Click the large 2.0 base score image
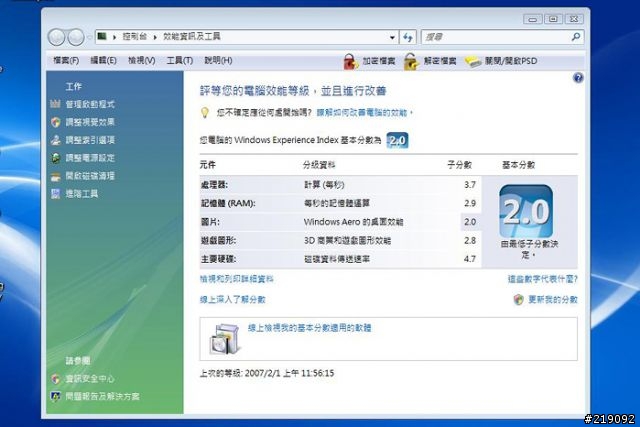The image size is (640, 427). point(526,211)
